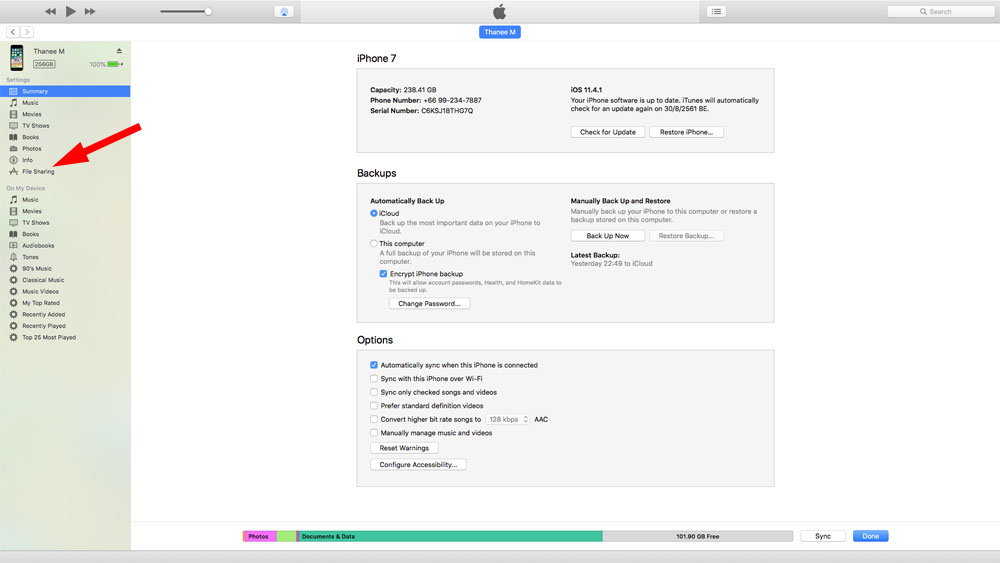1000x563 pixels.
Task: Select Photos in Settings sidebar
Action: tap(31, 149)
